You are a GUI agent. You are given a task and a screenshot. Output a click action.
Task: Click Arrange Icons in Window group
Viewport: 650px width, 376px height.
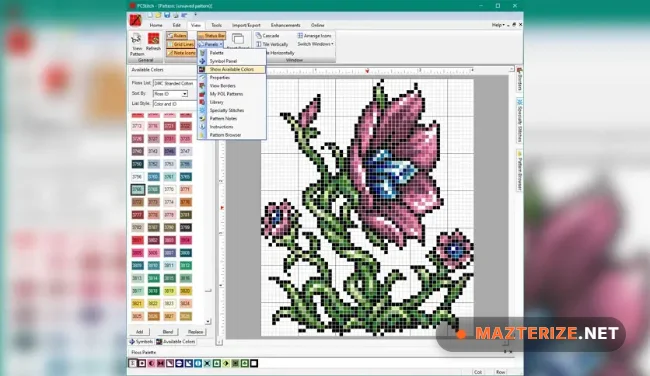click(x=315, y=36)
